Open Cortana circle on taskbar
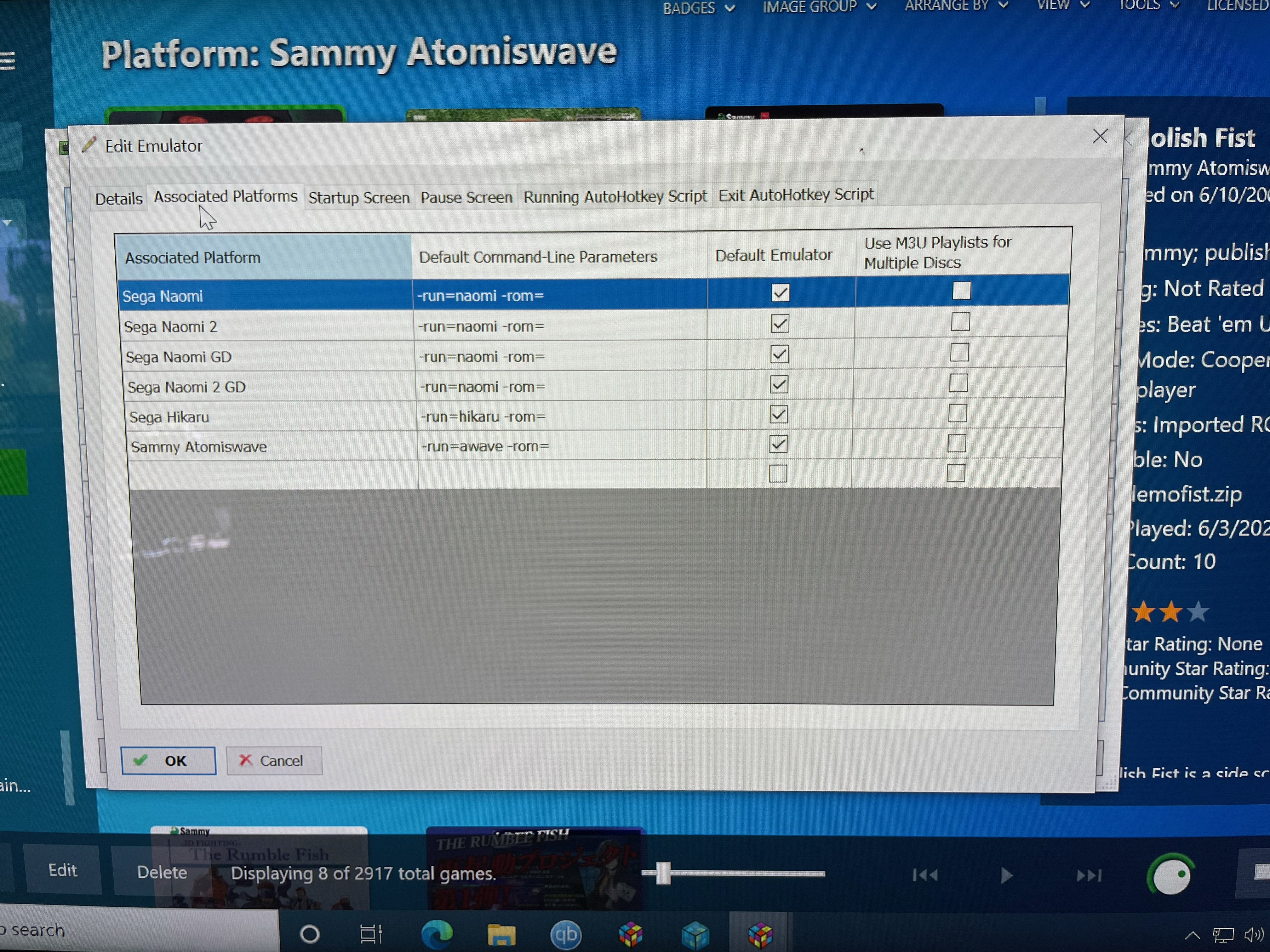Image resolution: width=1270 pixels, height=952 pixels. [x=310, y=934]
